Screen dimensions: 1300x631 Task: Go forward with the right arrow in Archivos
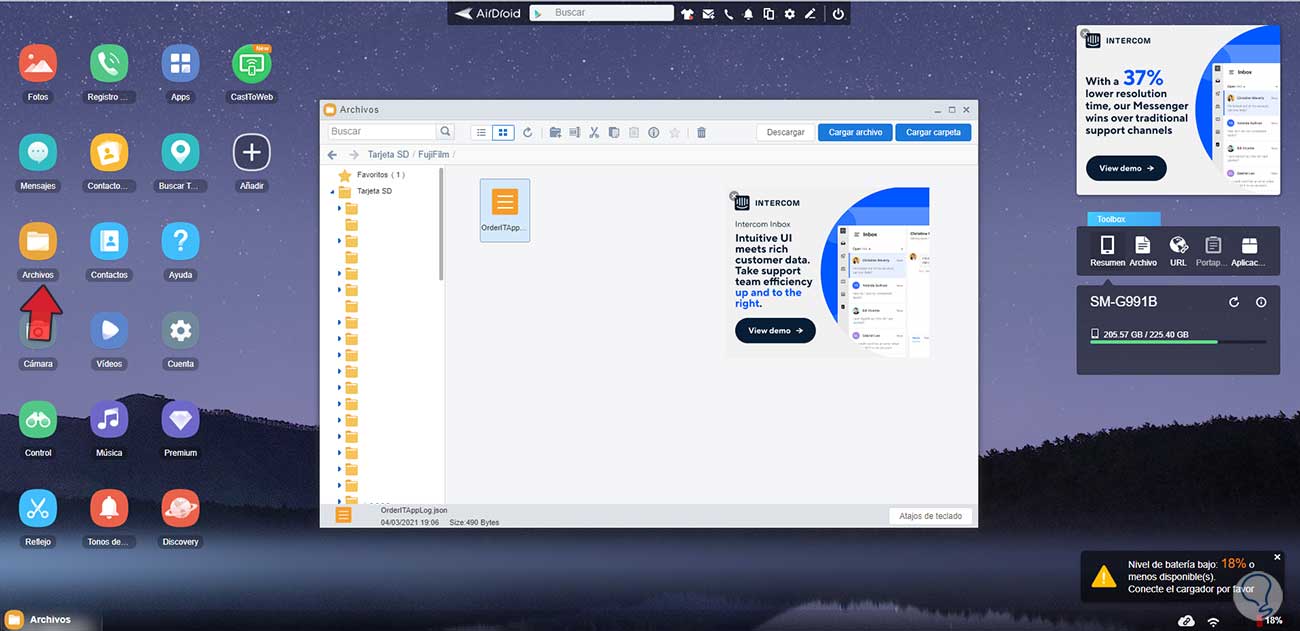tap(353, 155)
